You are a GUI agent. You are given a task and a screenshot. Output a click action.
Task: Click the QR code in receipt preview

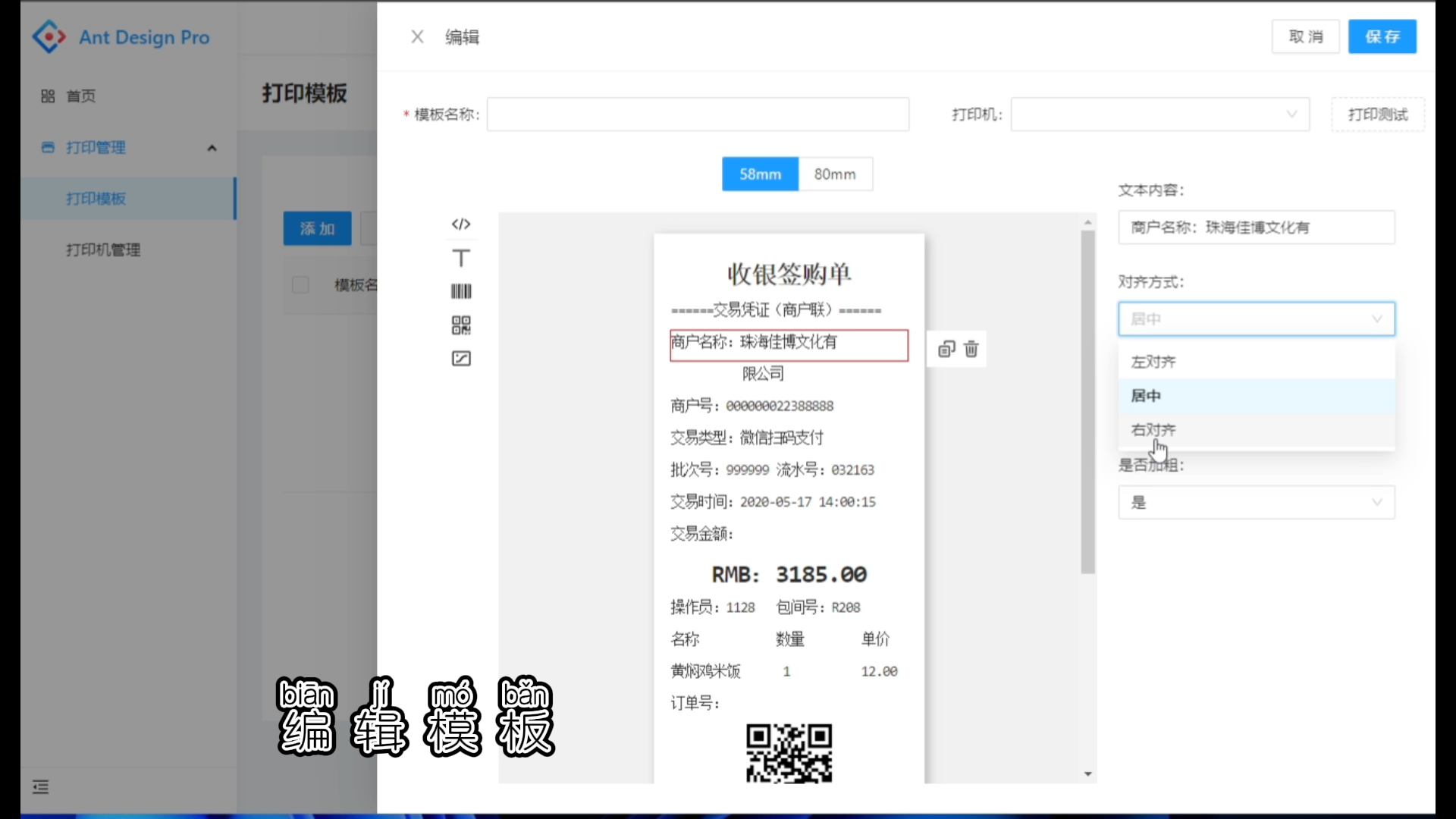click(789, 753)
